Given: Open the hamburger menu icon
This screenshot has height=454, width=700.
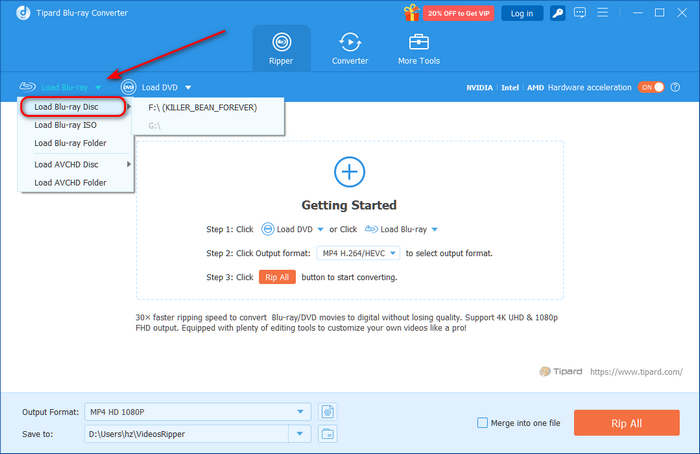Looking at the screenshot, I should point(603,12).
